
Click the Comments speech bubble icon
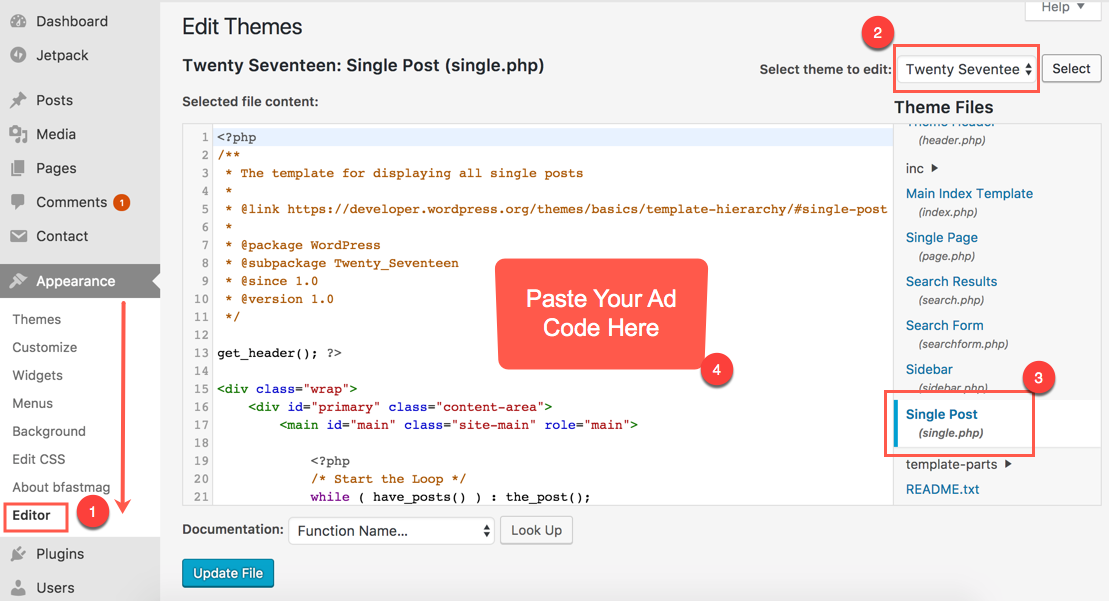(18, 202)
